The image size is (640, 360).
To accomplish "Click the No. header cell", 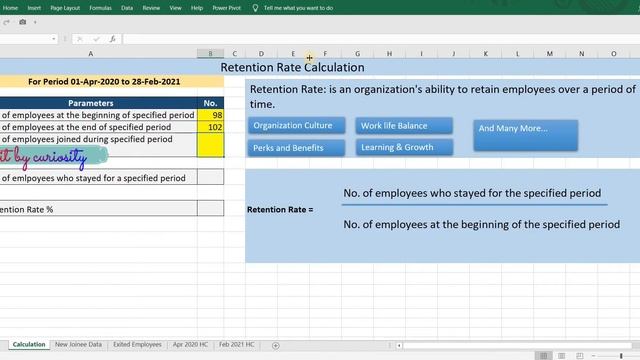I will click(210, 103).
